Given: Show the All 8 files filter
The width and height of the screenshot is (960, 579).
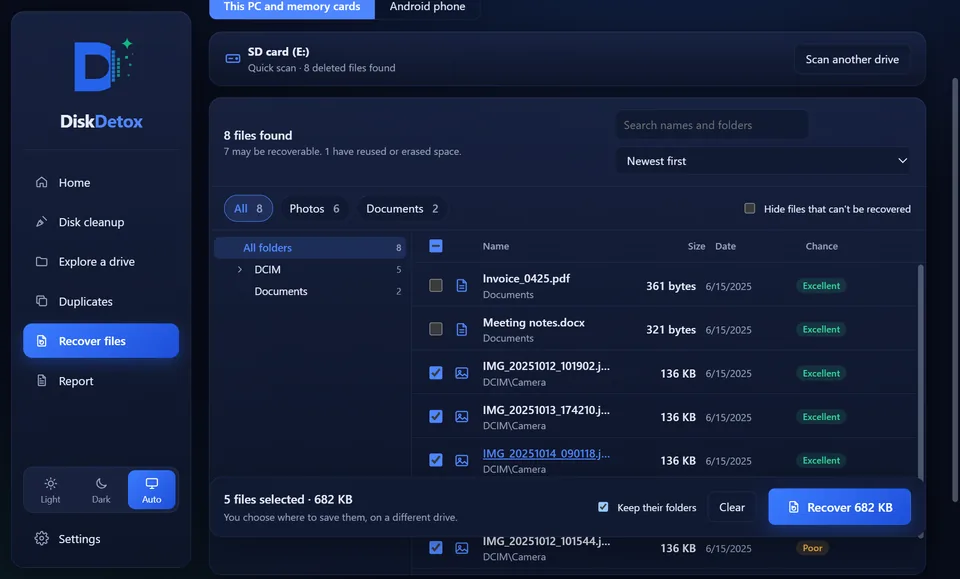Looking at the screenshot, I should [x=248, y=209].
